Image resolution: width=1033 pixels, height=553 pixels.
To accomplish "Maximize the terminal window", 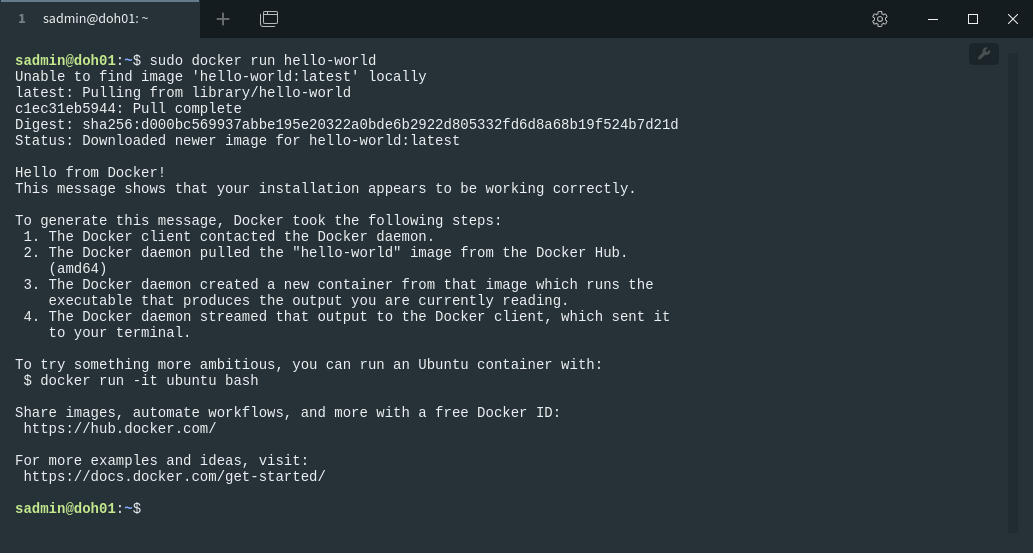I will click(x=972, y=19).
